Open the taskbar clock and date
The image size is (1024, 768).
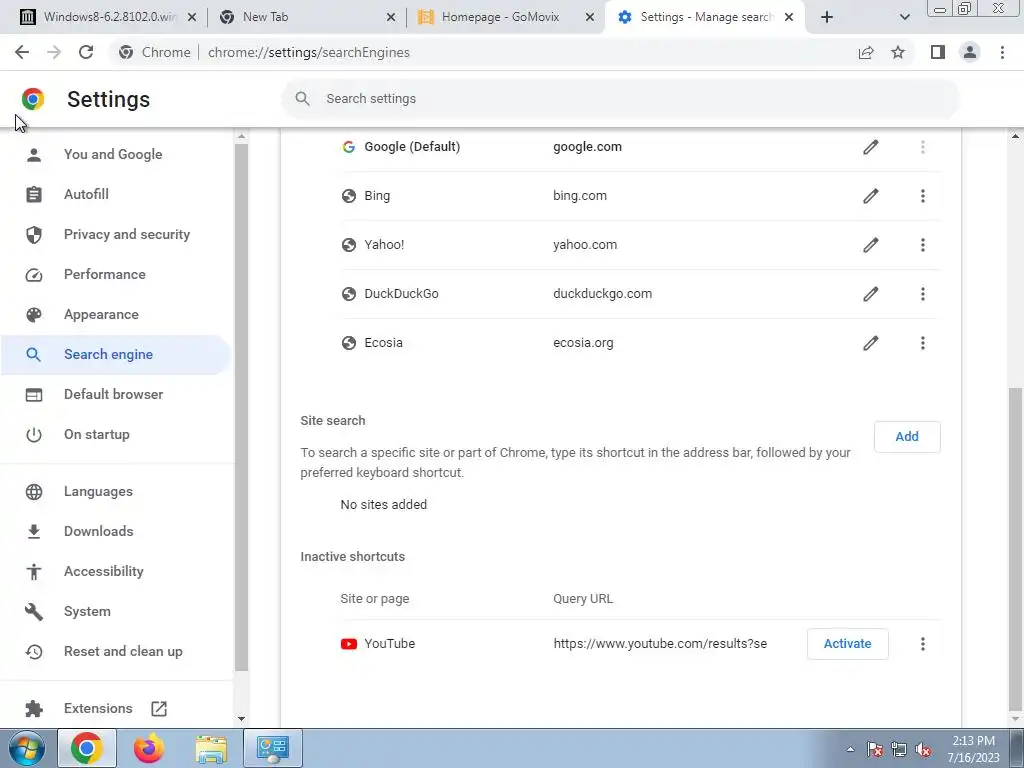[974, 749]
